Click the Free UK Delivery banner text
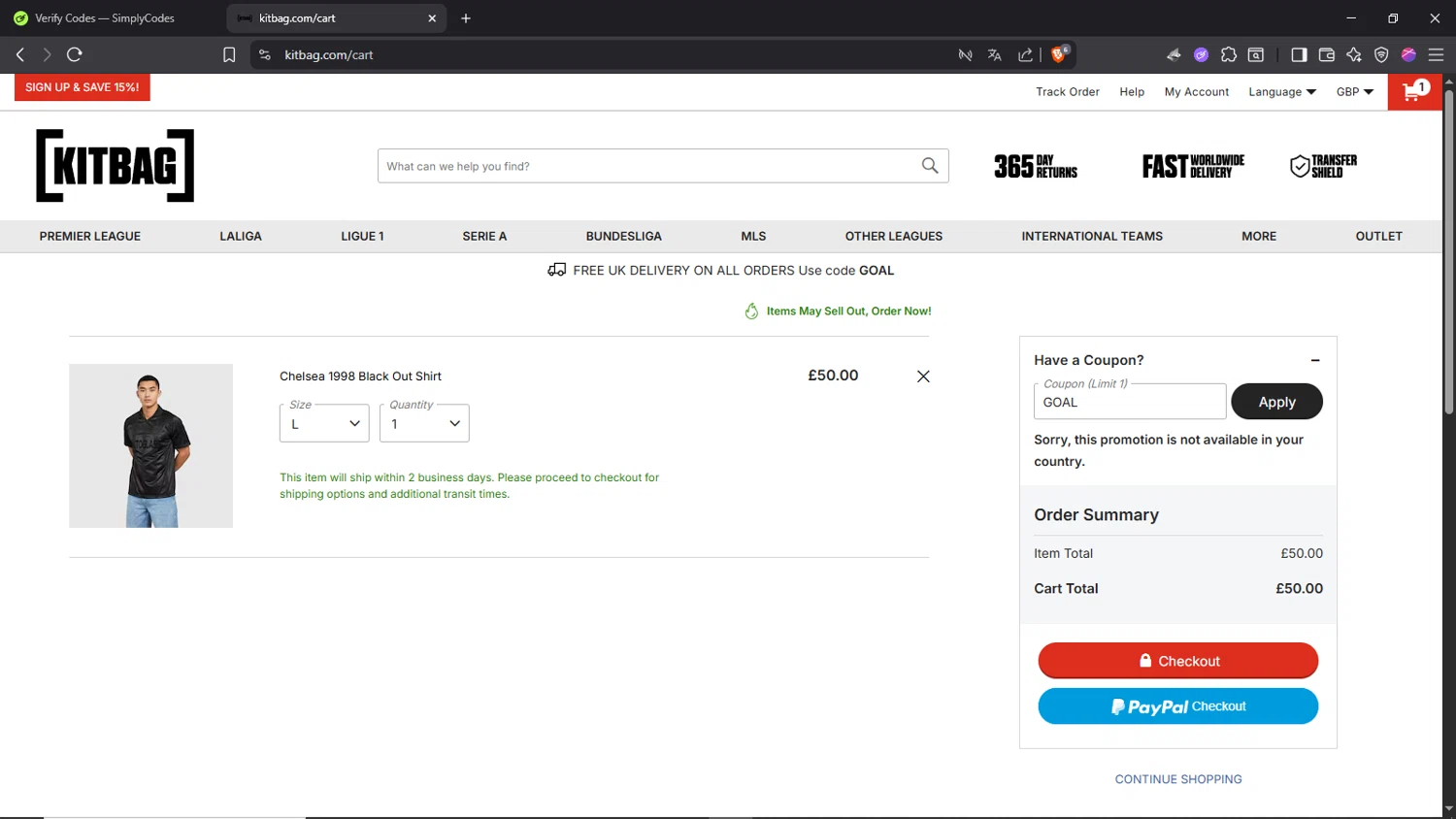Image resolution: width=1456 pixels, height=819 pixels. 734,271
